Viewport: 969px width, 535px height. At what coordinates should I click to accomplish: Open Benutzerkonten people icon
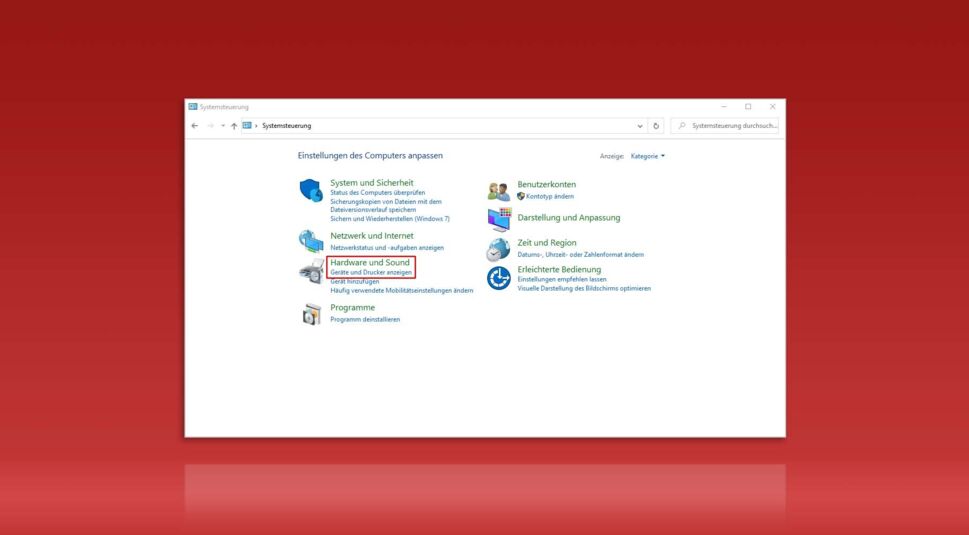click(x=498, y=191)
